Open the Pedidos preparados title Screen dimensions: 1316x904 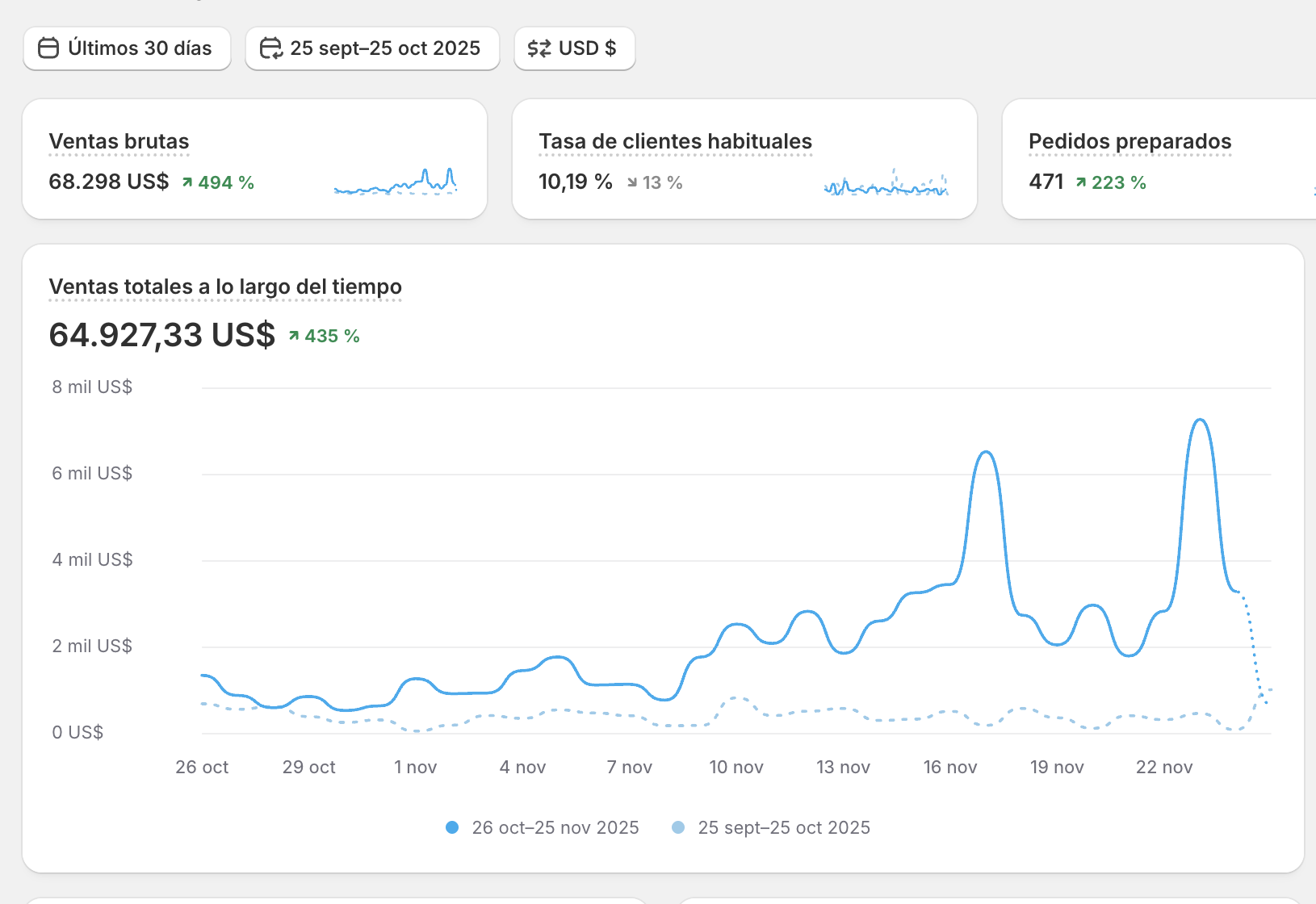point(1129,141)
